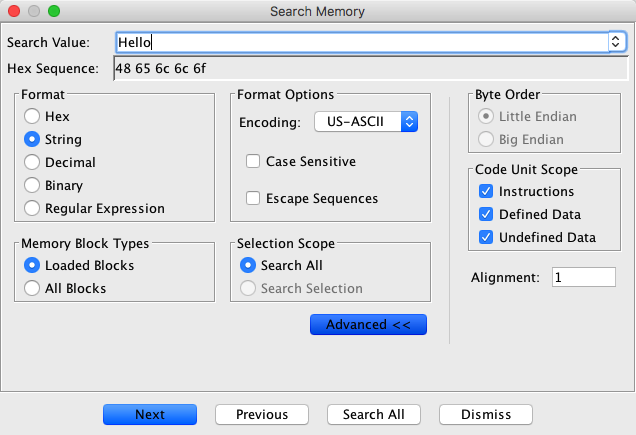Click into the Search Value text field
This screenshot has width=636, height=435.
point(360,42)
